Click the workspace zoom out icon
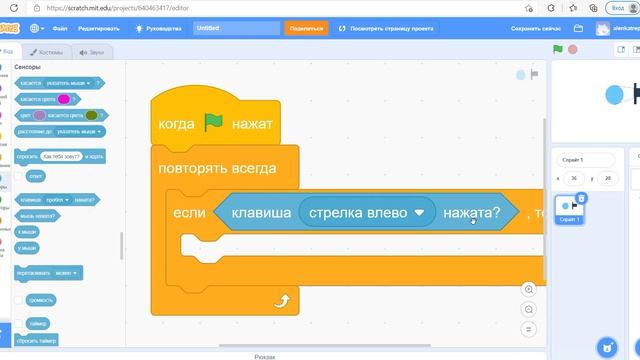The height and width of the screenshot is (360, 640). (529, 309)
